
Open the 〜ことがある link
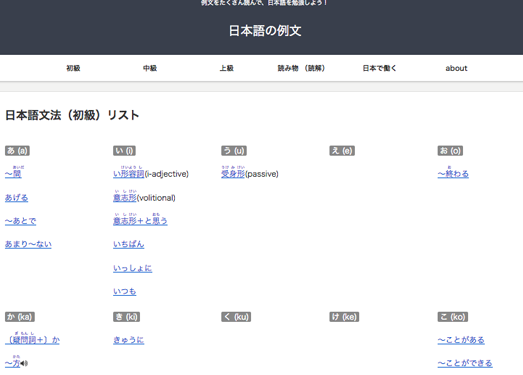pyautogui.click(x=461, y=340)
